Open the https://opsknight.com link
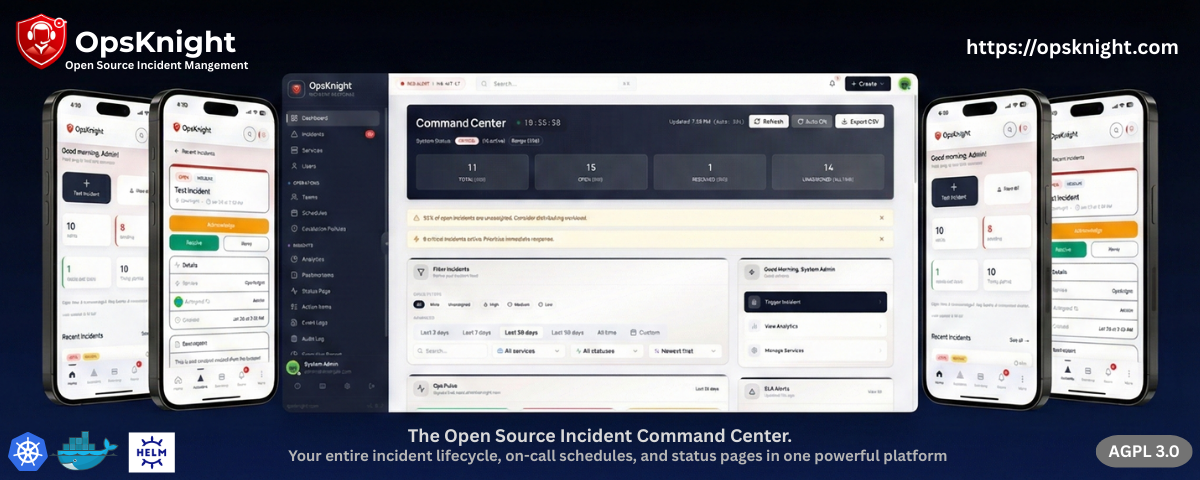 click(x=1073, y=47)
